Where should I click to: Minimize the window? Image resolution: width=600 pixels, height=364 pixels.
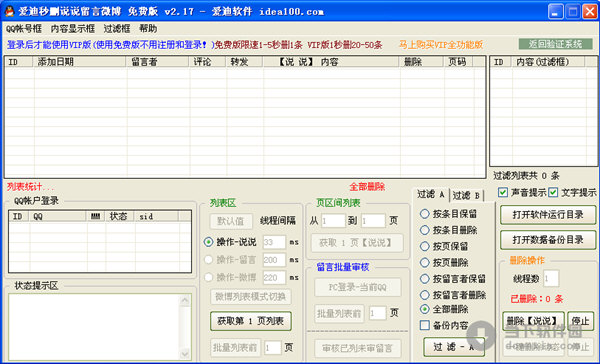555,11
